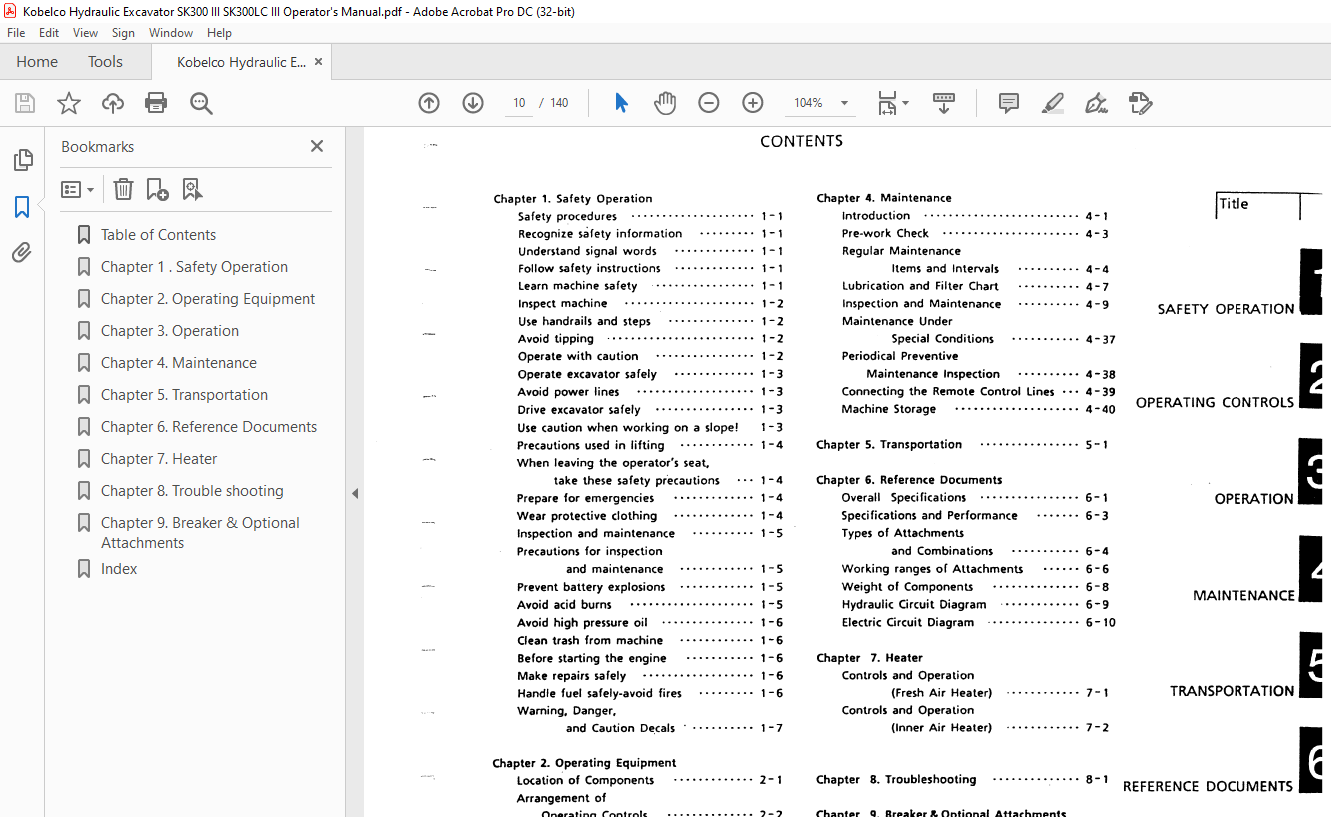Zoom out with the minus circle icon
The height and width of the screenshot is (817, 1331).
(x=709, y=103)
